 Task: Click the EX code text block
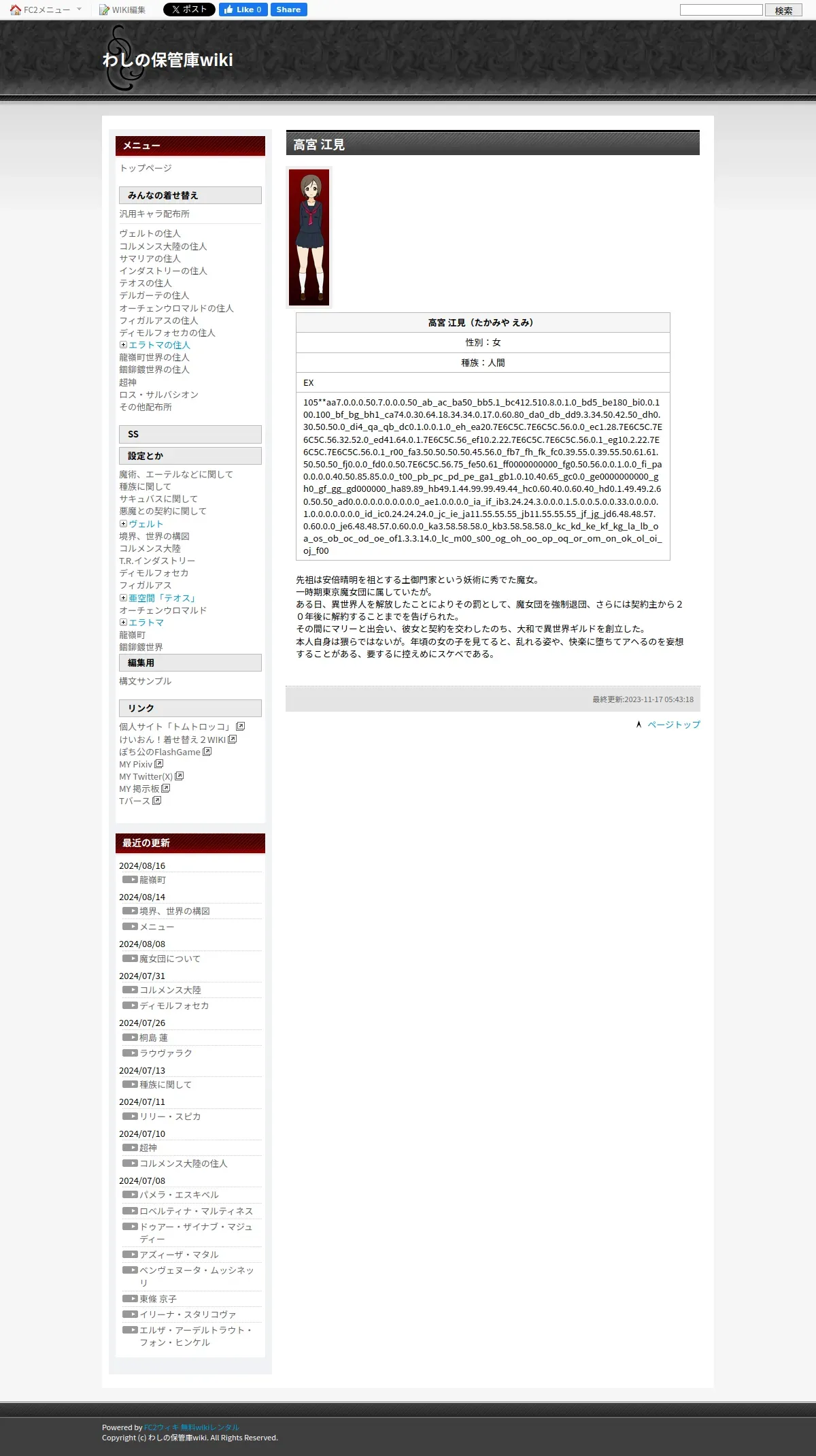pos(483,476)
